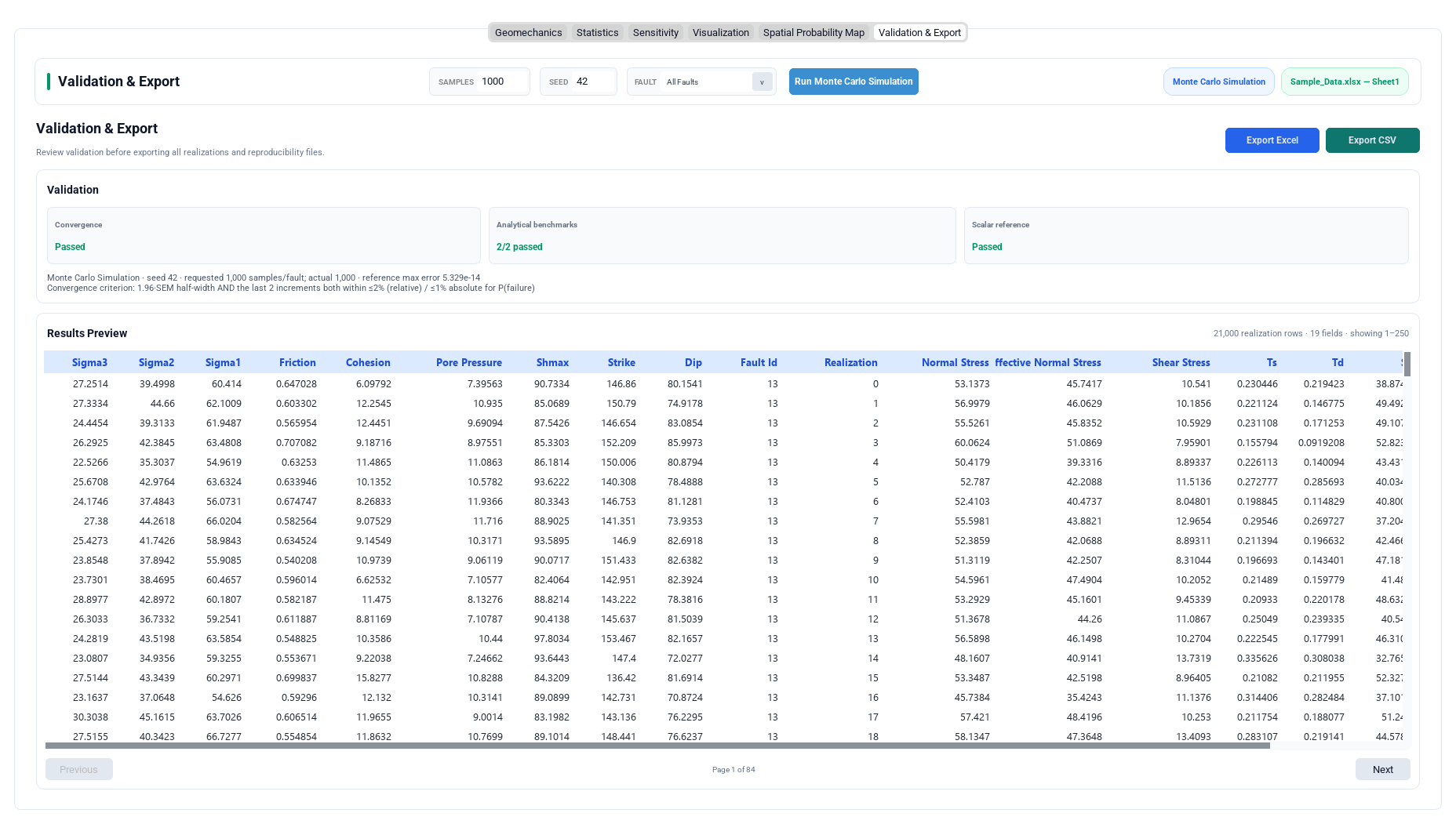Click Sigma3 value 27.2514 in realization 0
Viewport: 1456px width, 824px height.
pos(90,383)
